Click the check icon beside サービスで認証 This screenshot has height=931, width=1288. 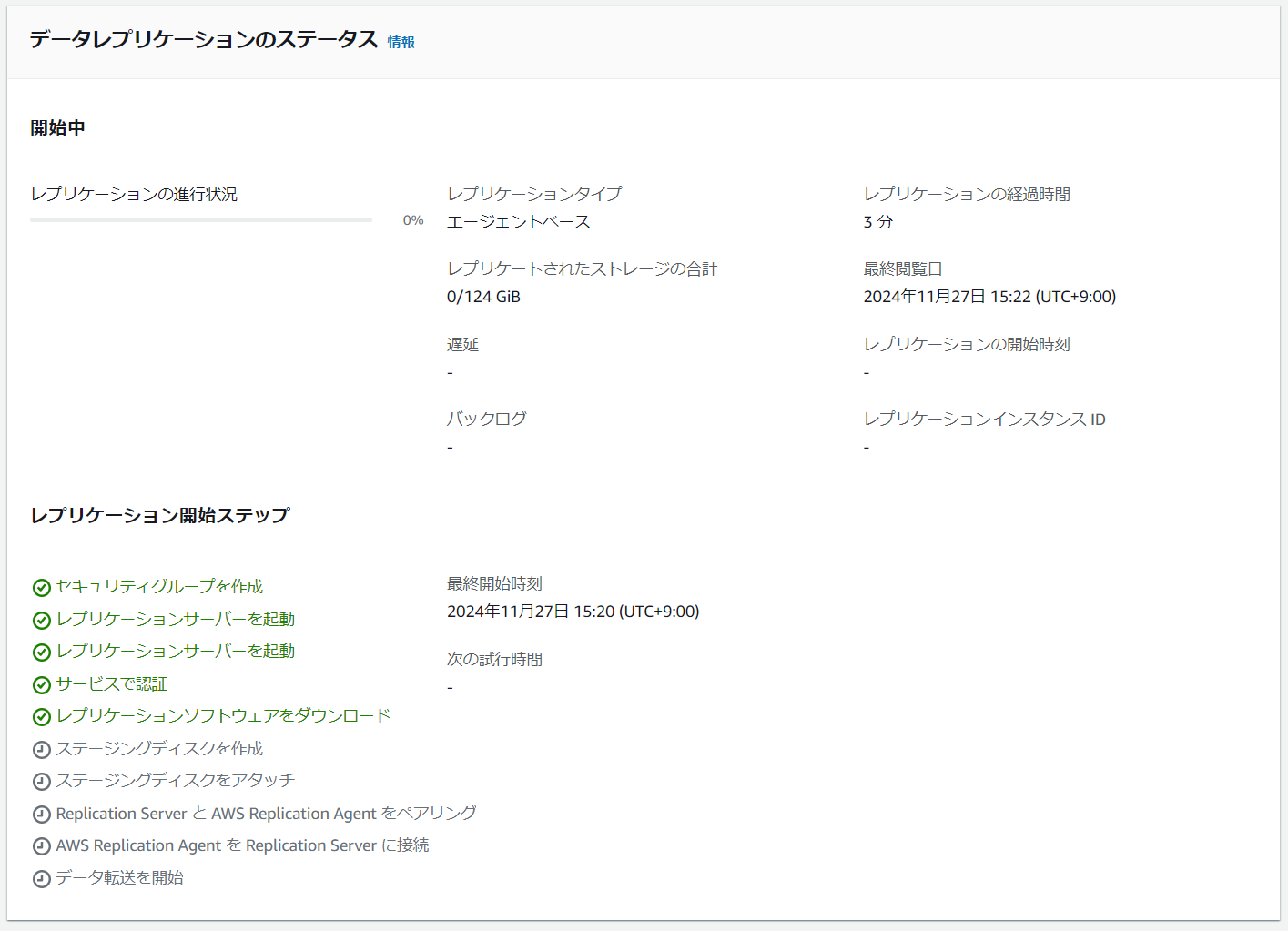click(x=41, y=684)
